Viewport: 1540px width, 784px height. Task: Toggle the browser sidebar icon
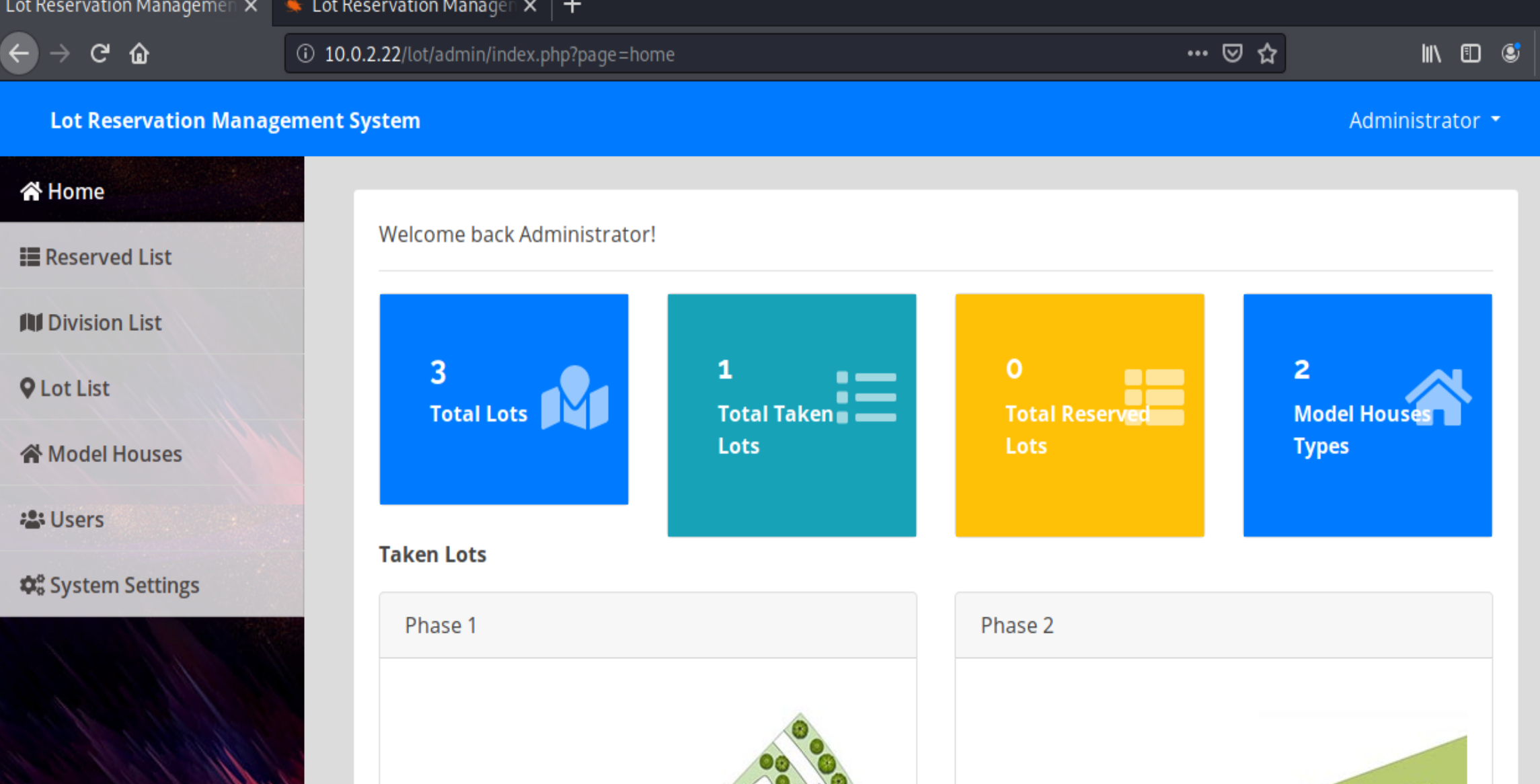click(1471, 54)
